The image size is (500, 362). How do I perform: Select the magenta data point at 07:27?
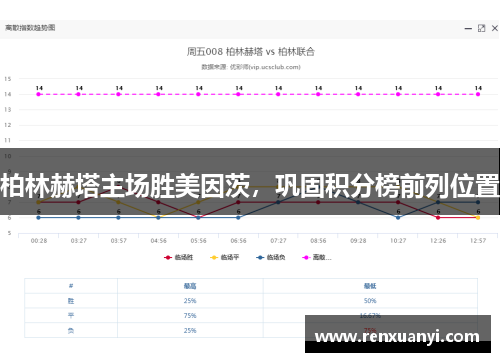[278, 94]
